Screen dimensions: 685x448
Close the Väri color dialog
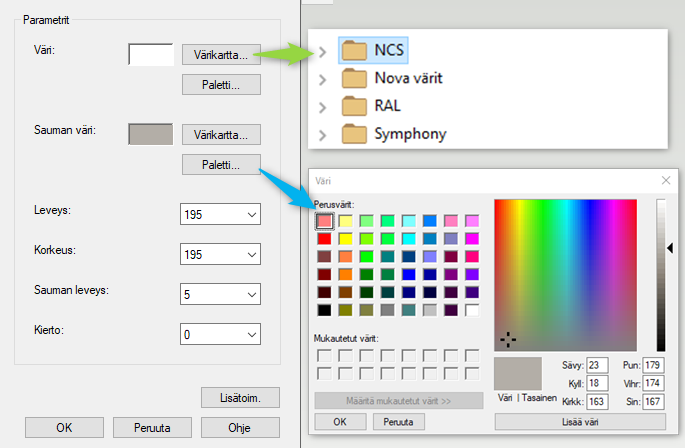[666, 180]
